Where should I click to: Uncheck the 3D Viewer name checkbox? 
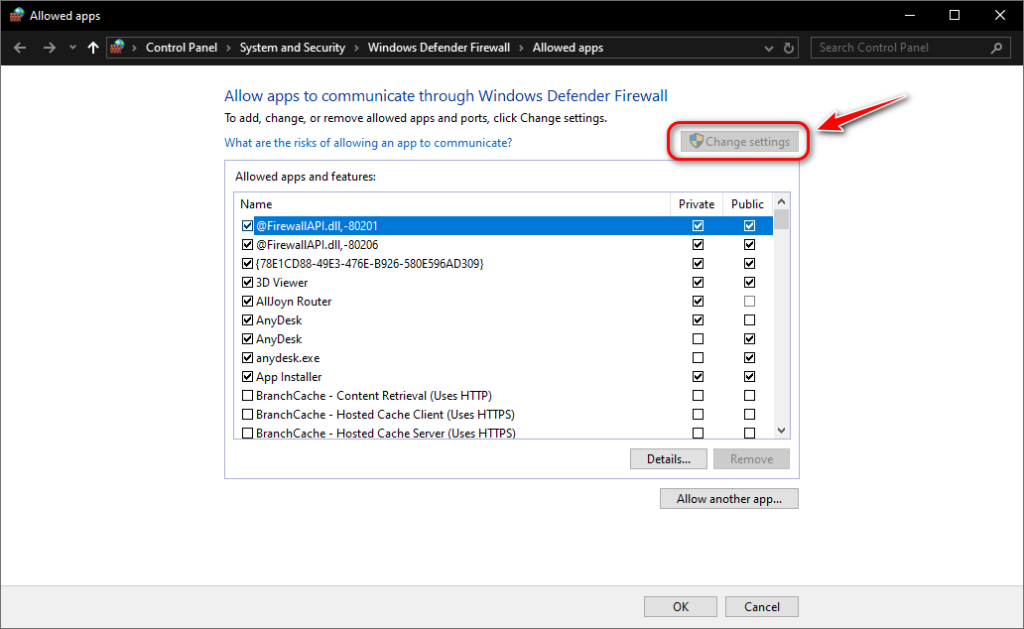coord(248,283)
